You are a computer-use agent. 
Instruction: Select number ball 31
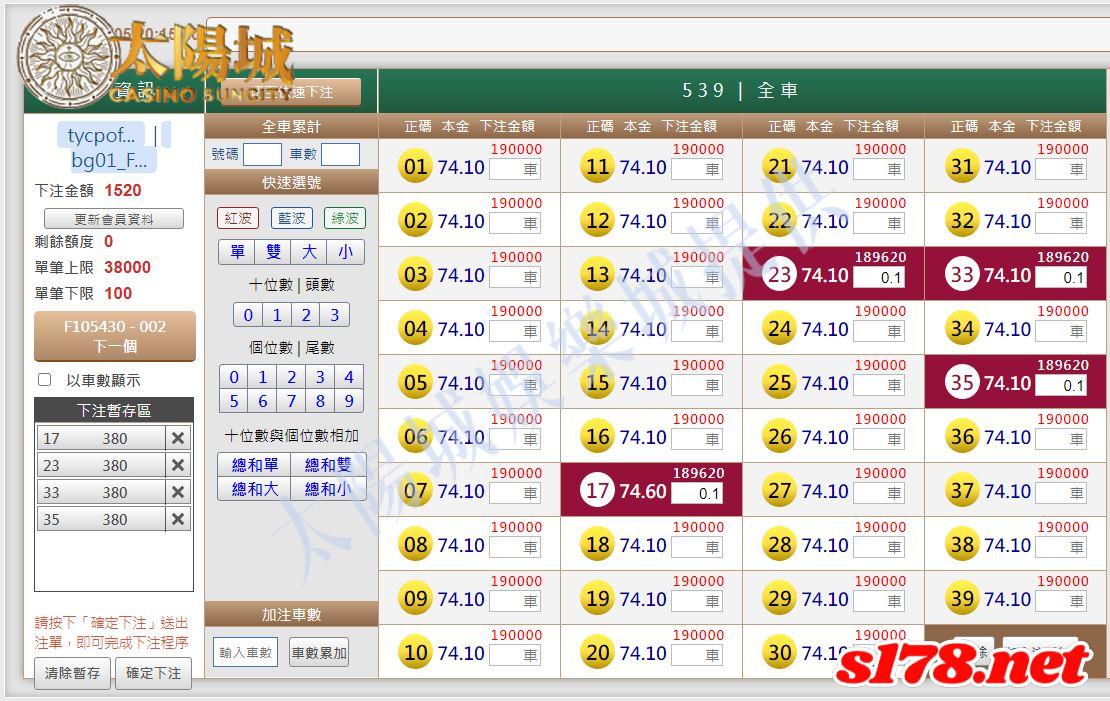pyautogui.click(x=962, y=166)
